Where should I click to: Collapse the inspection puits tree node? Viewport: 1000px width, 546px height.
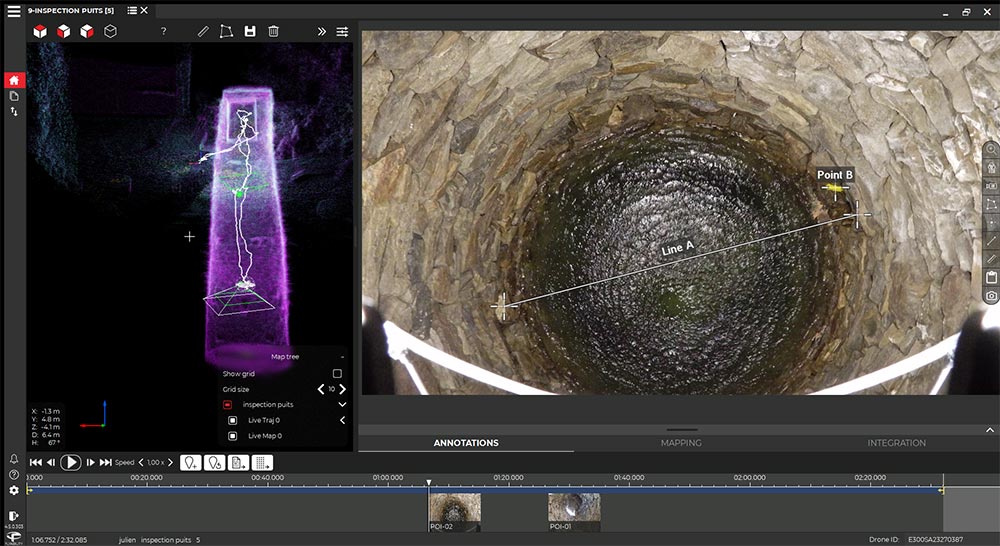[x=342, y=404]
